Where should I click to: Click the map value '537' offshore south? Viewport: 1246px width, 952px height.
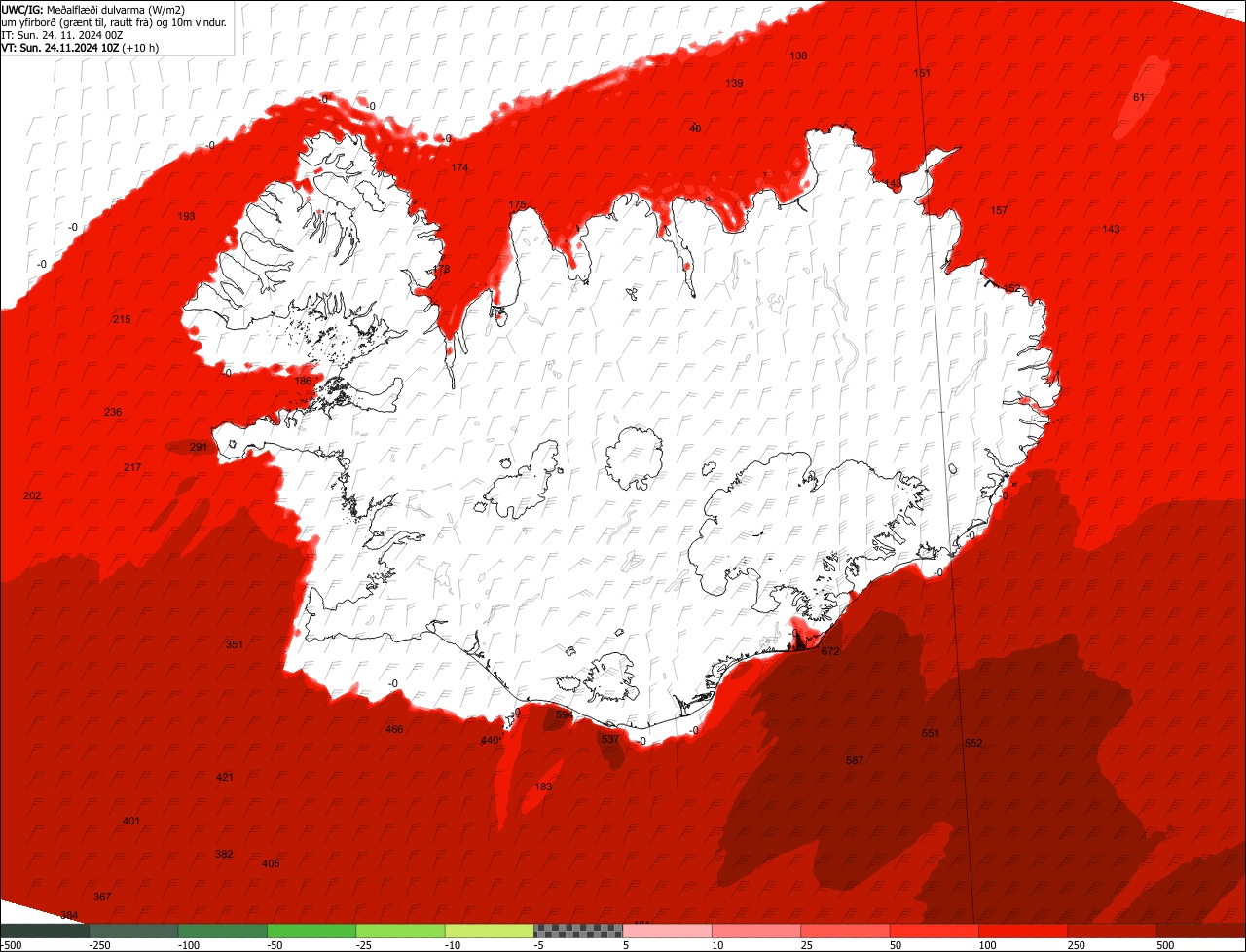click(610, 740)
